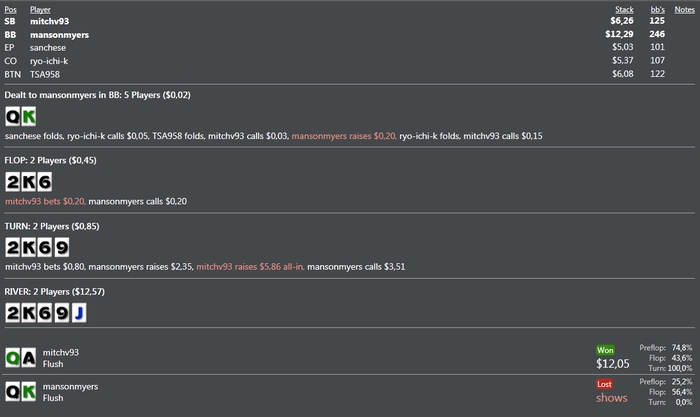Click the green Won badge
The height and width of the screenshot is (417, 700).
click(x=605, y=350)
